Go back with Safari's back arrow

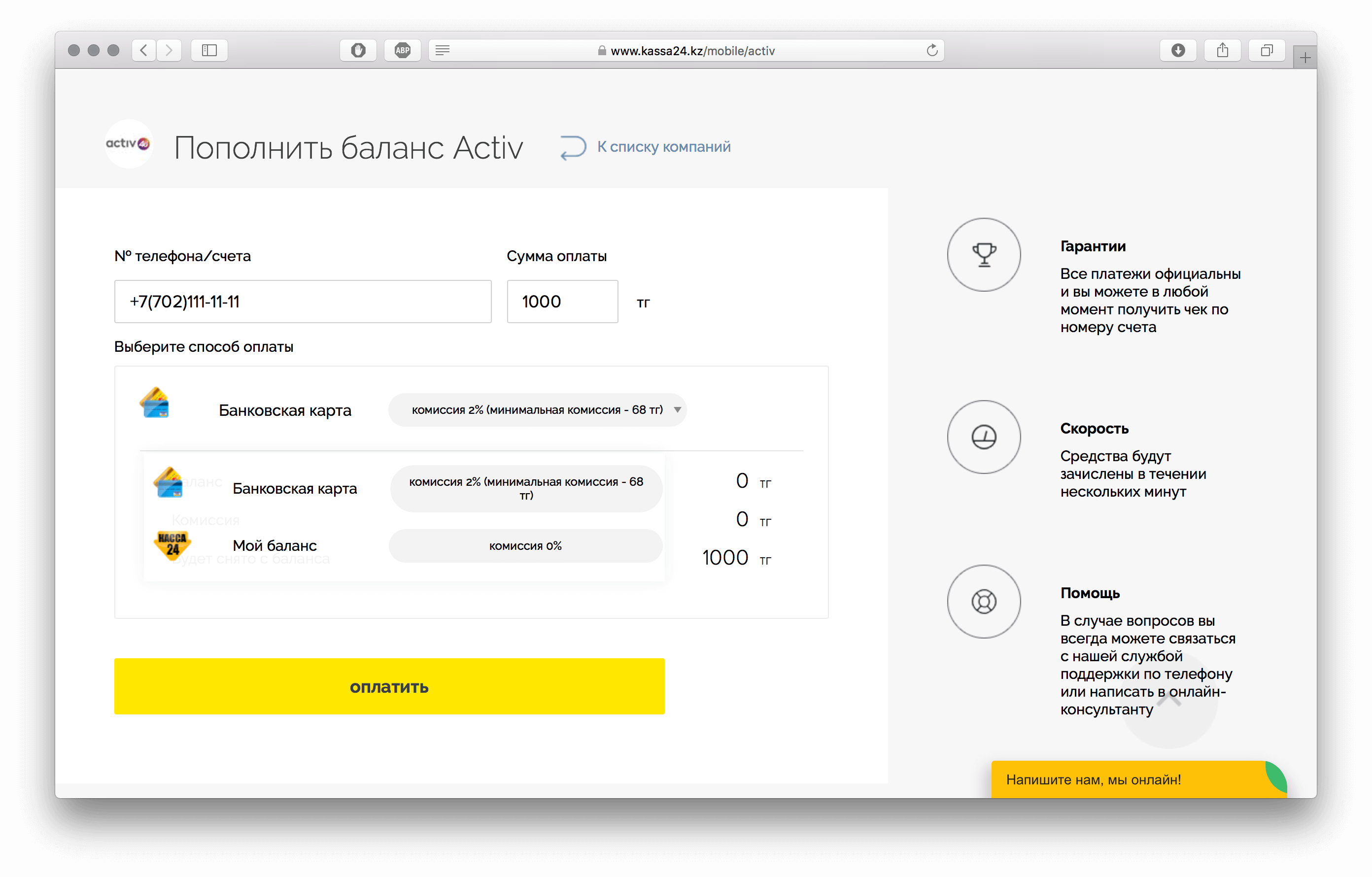tap(143, 50)
